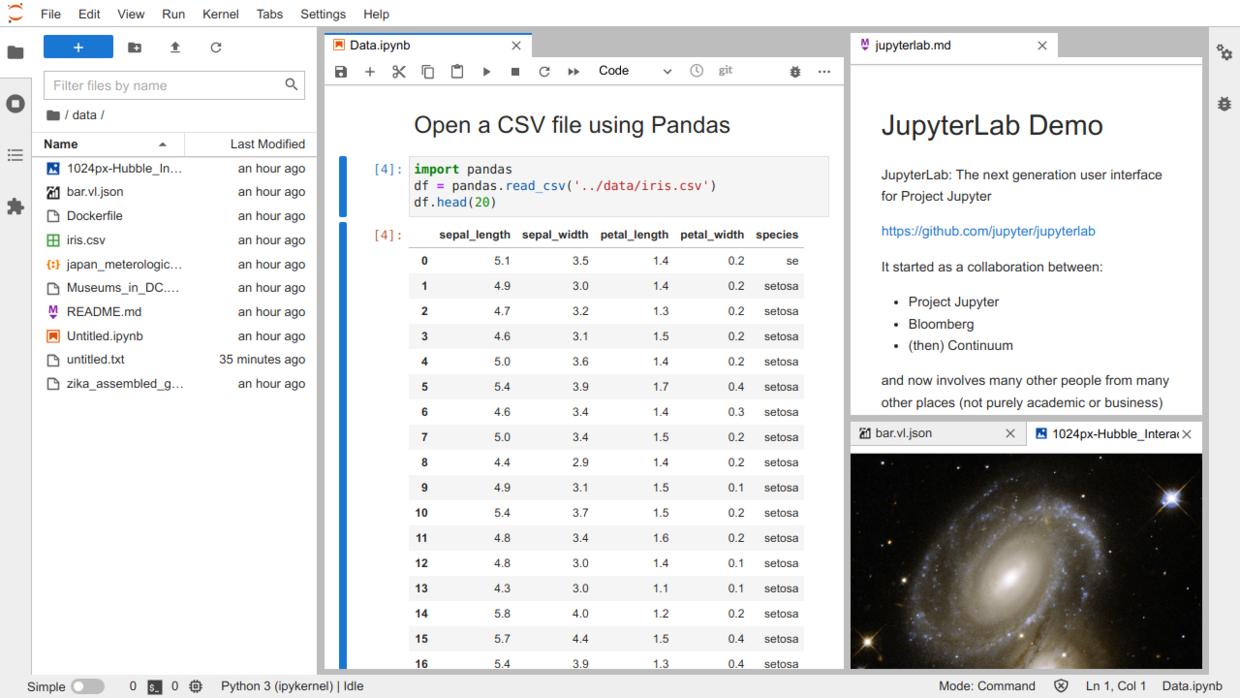1240x698 pixels.
Task: Open the Running Terminals and Kernels sidebar
Action: click(15, 104)
